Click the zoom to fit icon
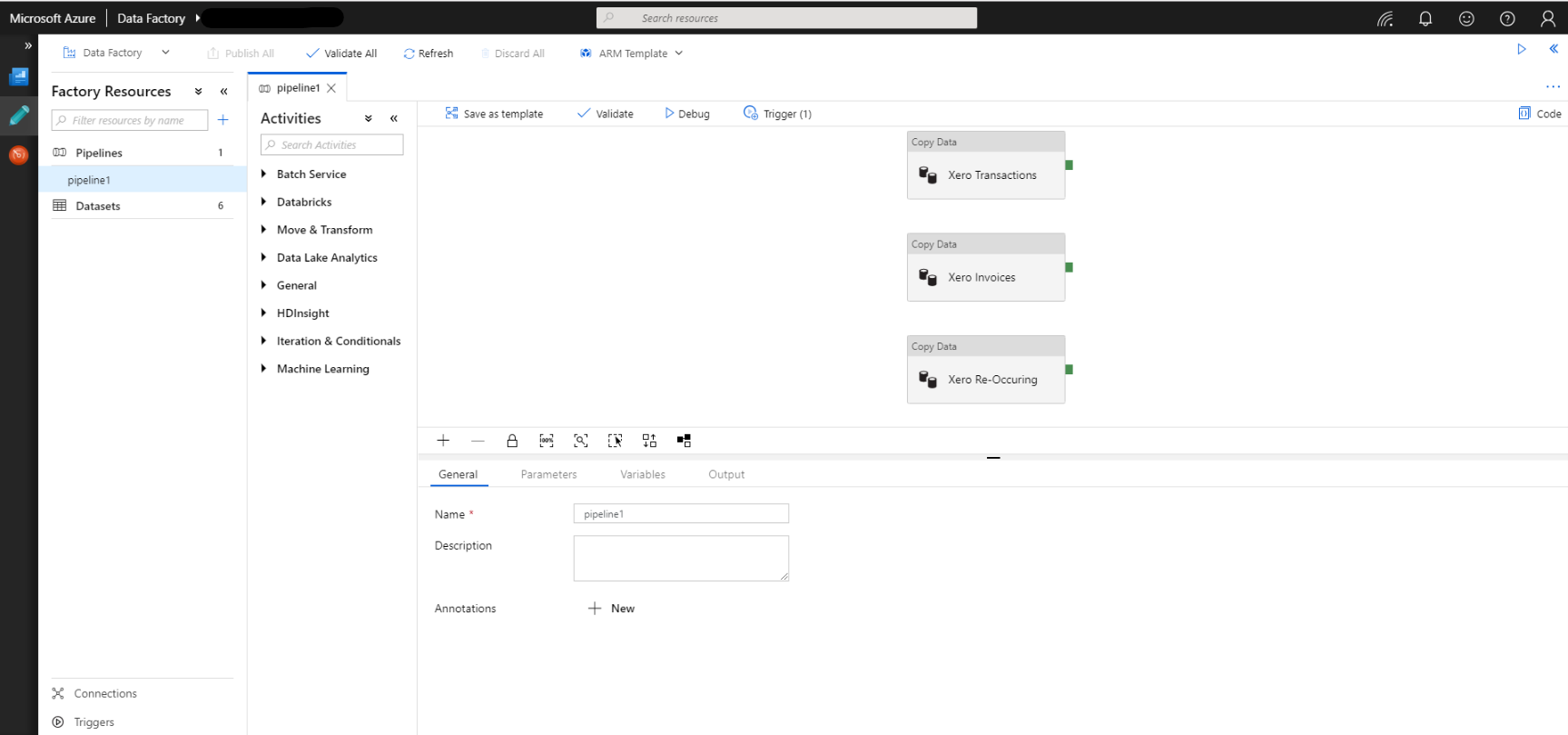The height and width of the screenshot is (735, 1568). [x=581, y=441]
